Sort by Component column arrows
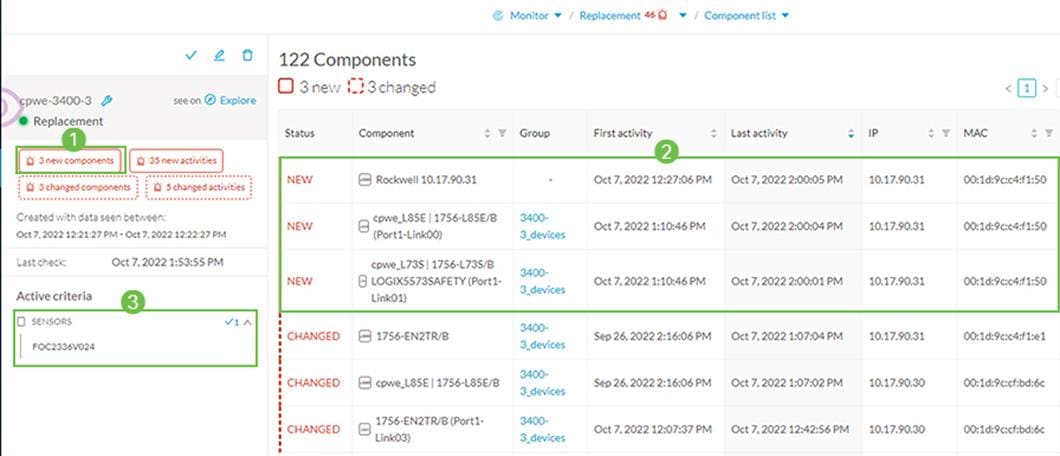1060x456 pixels. coord(487,134)
